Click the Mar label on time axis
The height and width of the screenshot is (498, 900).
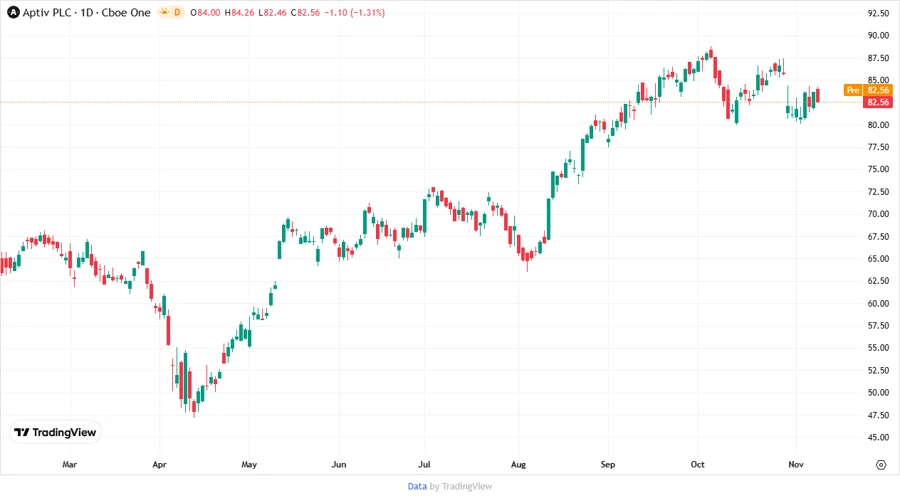69,464
